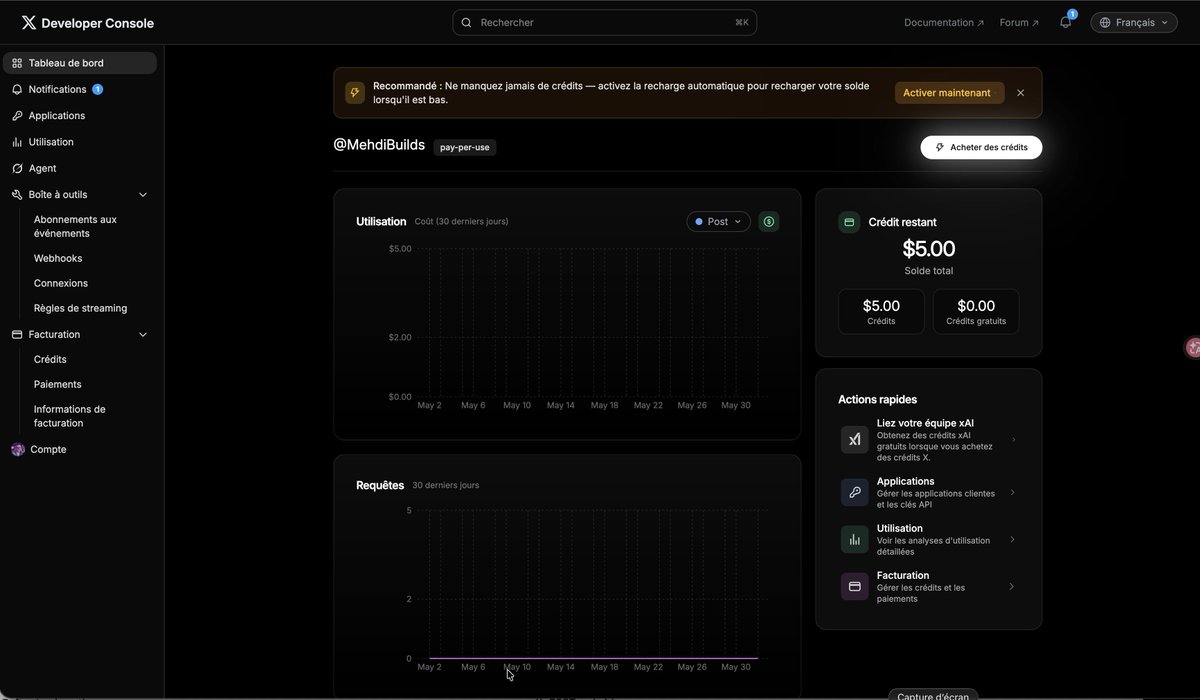Click the Tableau de bord grid icon
Image resolution: width=1200 pixels, height=700 pixels.
point(17,63)
